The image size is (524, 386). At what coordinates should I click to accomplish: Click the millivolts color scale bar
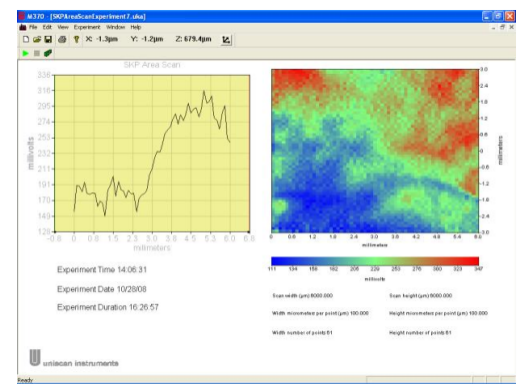pos(375,261)
